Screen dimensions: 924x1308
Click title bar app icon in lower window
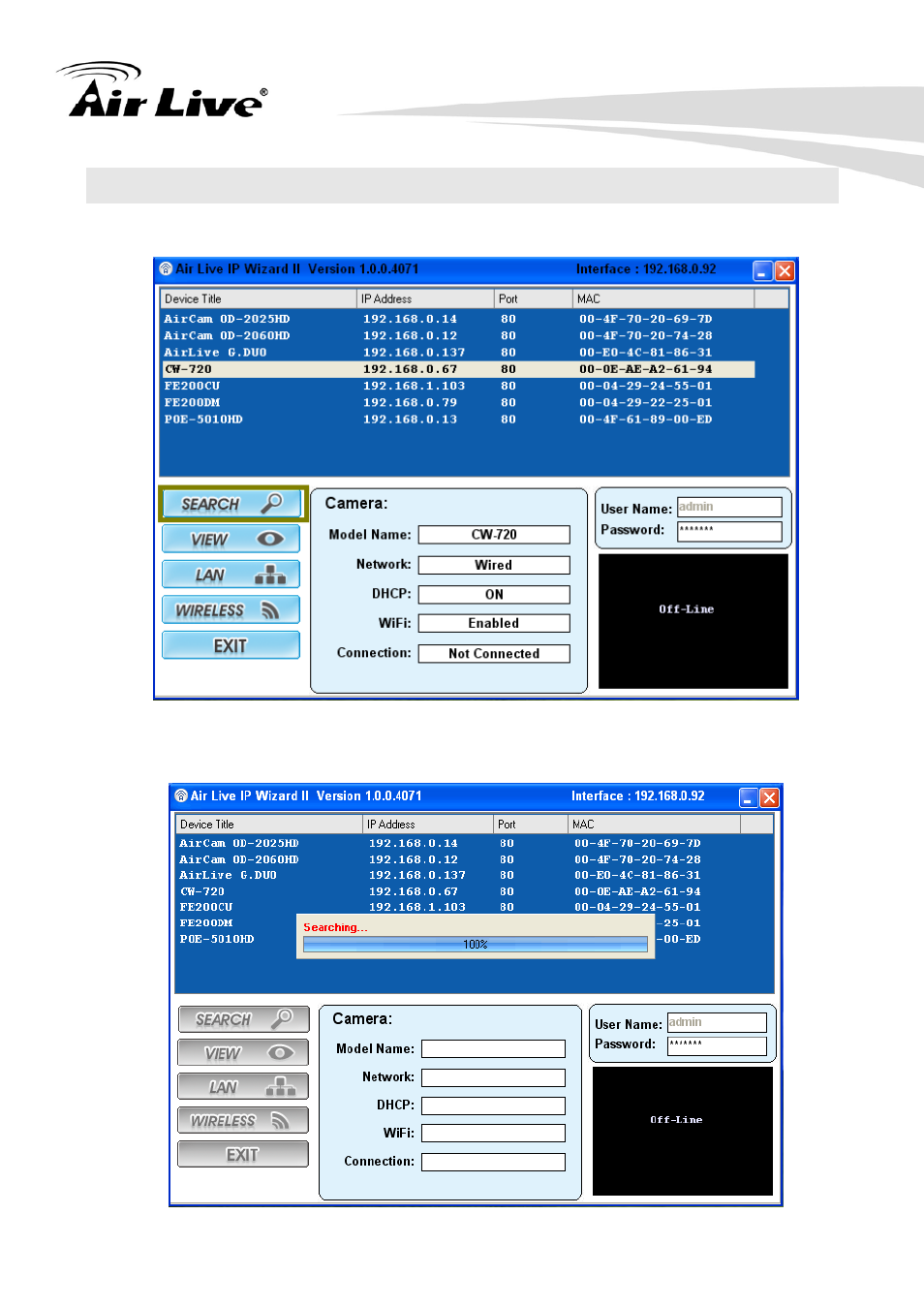click(181, 796)
